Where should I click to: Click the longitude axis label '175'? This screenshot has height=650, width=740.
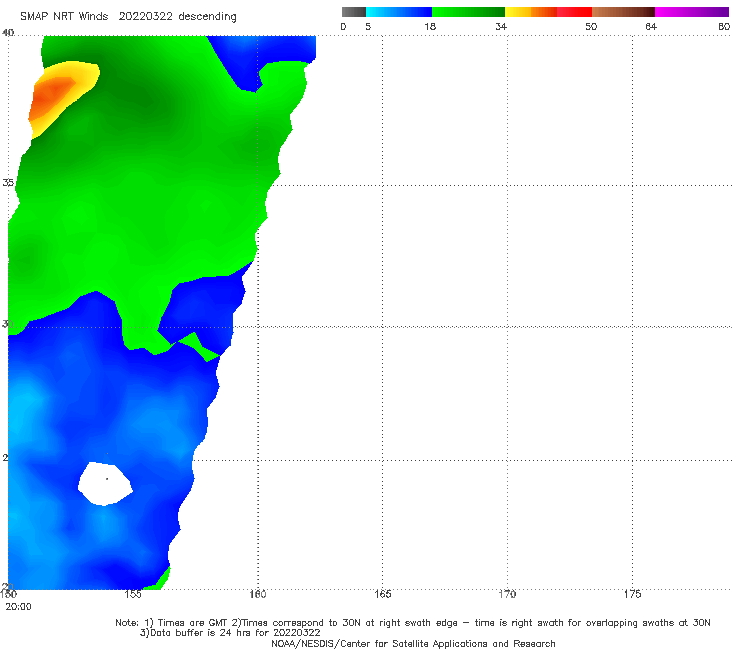[x=632, y=594]
